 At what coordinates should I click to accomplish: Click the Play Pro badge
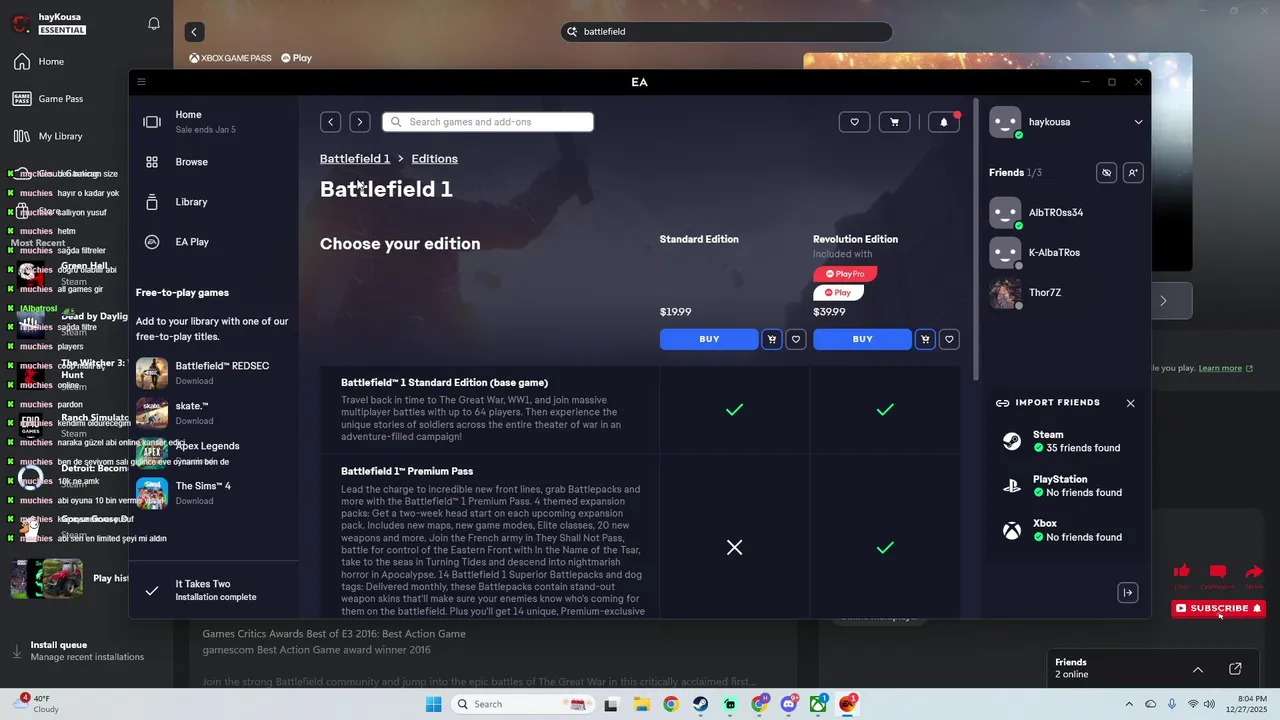click(845, 274)
